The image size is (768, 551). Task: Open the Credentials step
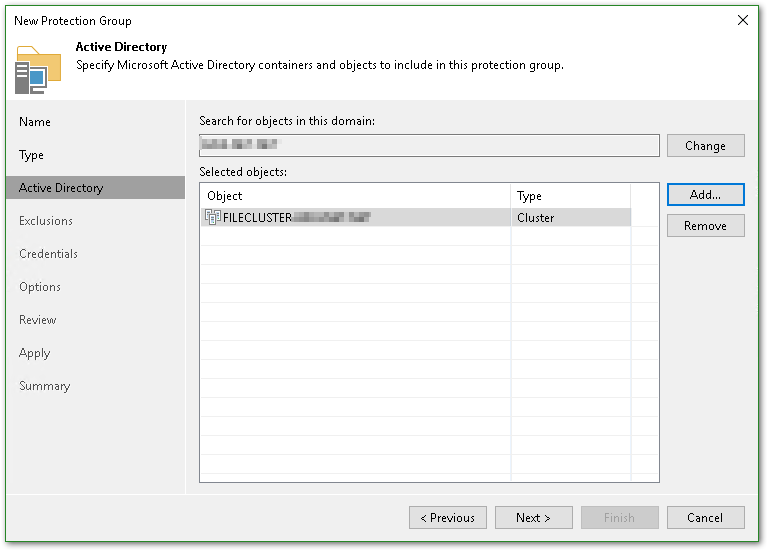point(48,254)
